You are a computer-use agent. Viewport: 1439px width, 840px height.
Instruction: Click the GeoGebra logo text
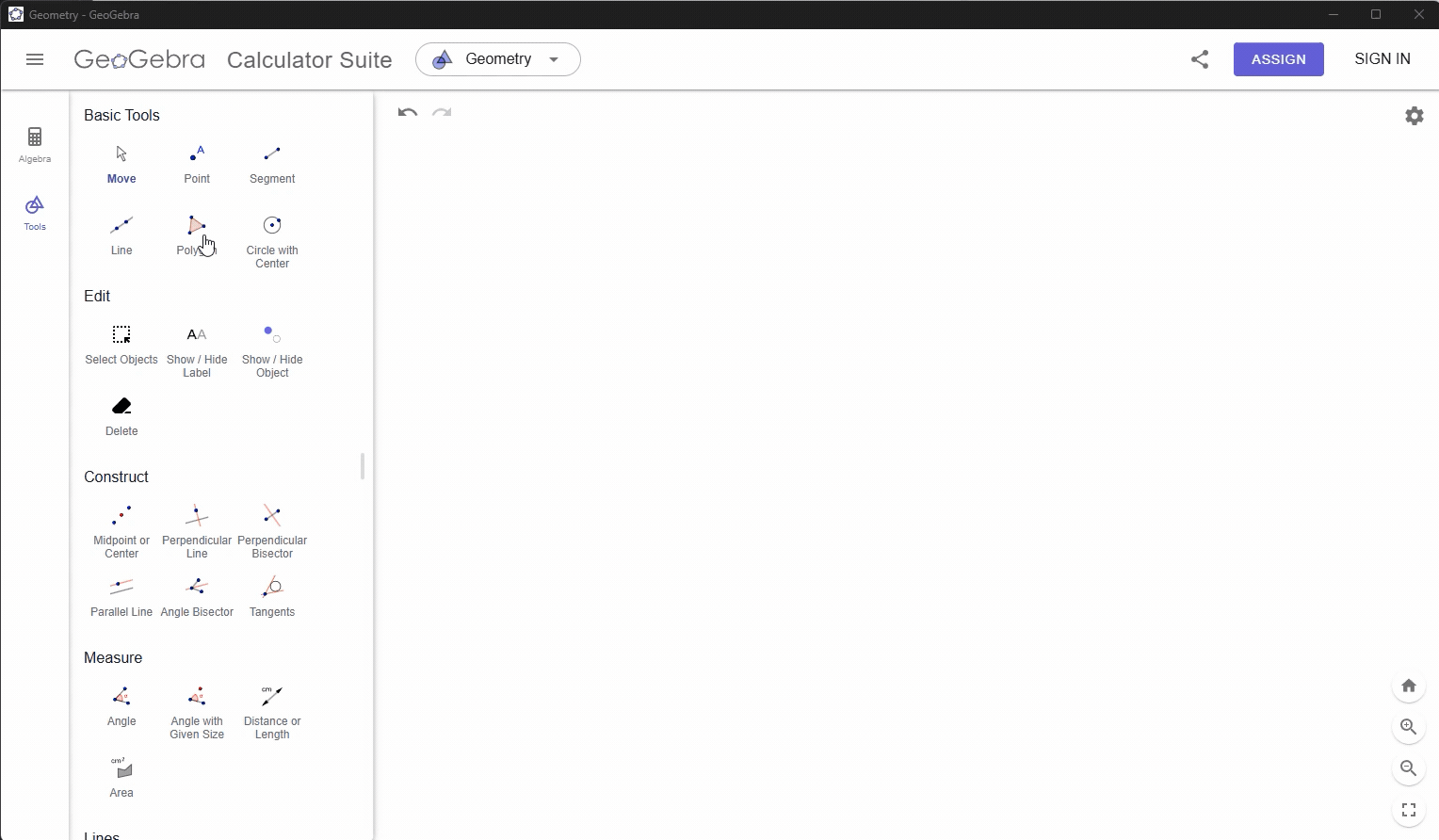139,59
